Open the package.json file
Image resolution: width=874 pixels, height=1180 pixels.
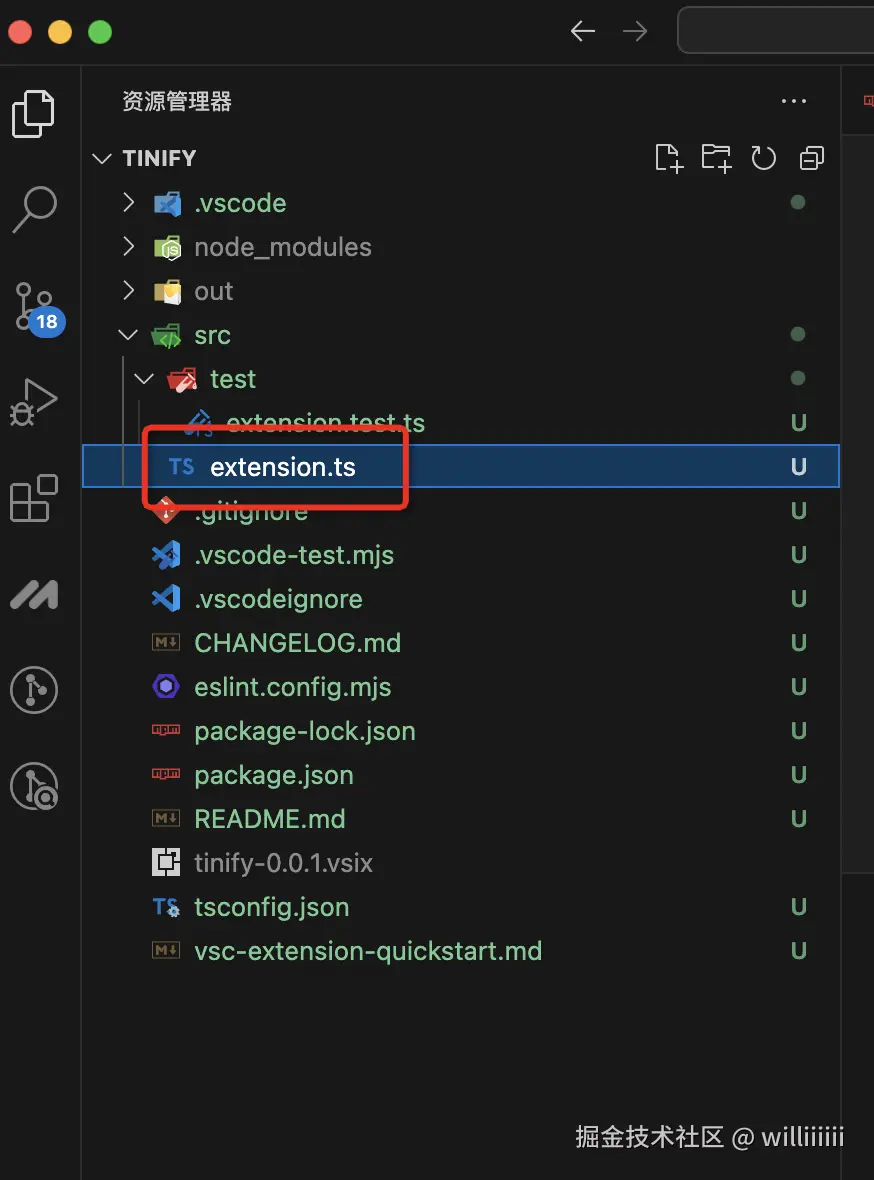(x=273, y=775)
